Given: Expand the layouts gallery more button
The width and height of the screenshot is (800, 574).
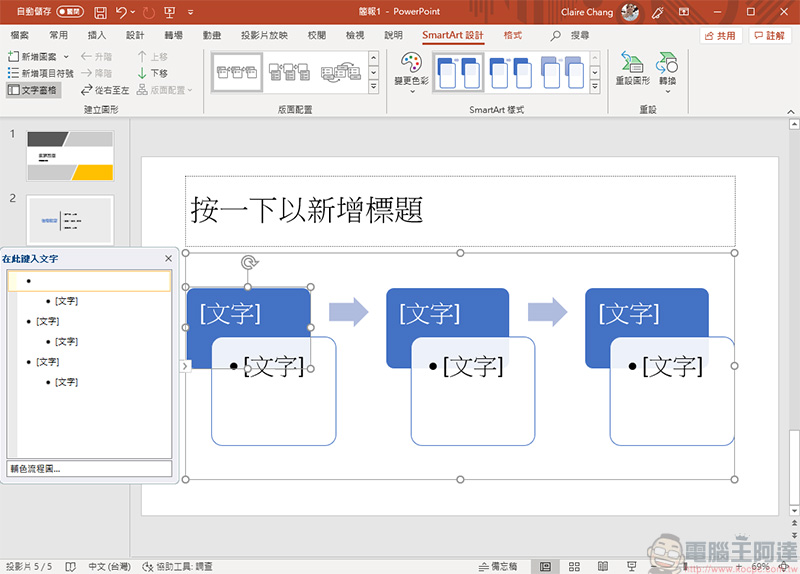Looking at the screenshot, I should [373, 87].
